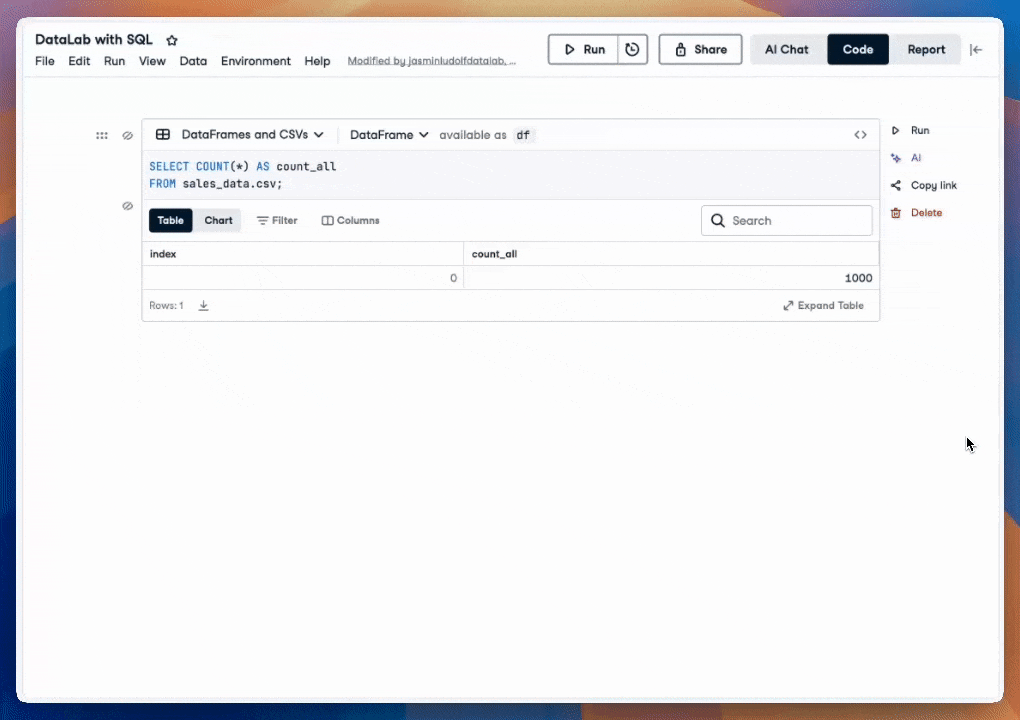Select the index cell showing 0
Image resolution: width=1020 pixels, height=720 pixels.
click(303, 278)
